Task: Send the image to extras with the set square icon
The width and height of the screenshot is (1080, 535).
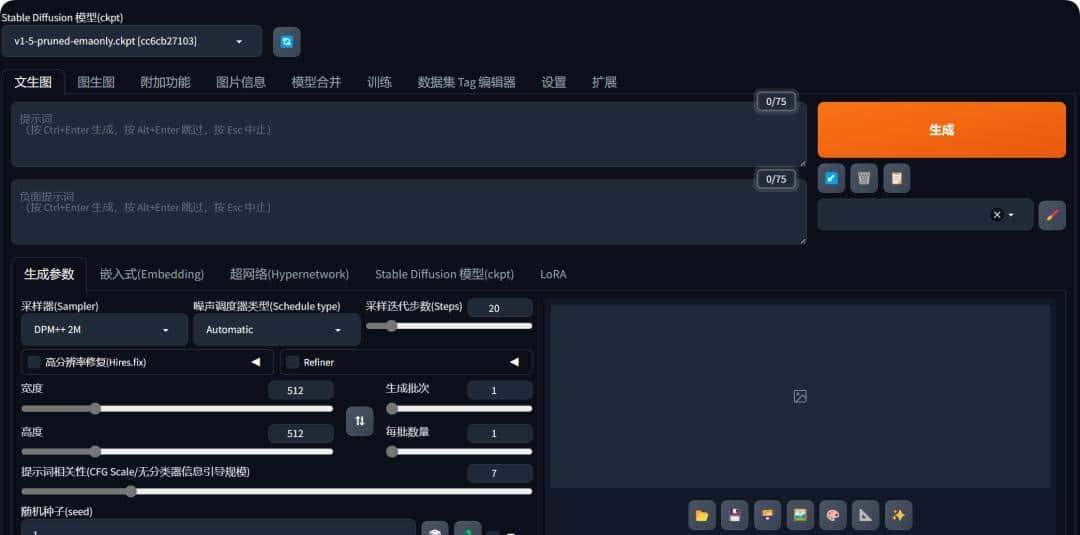Action: pos(866,515)
